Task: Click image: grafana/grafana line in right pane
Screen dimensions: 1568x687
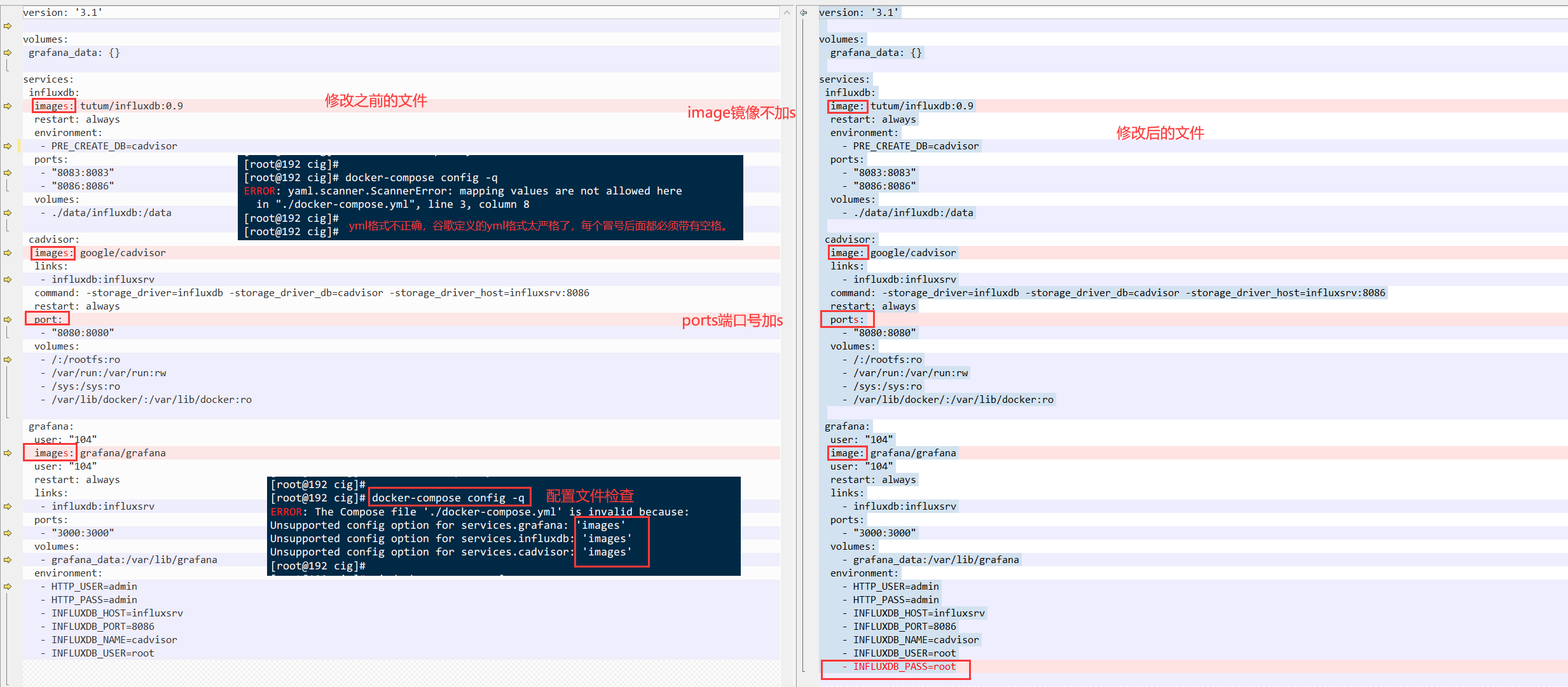Action: point(1193,453)
